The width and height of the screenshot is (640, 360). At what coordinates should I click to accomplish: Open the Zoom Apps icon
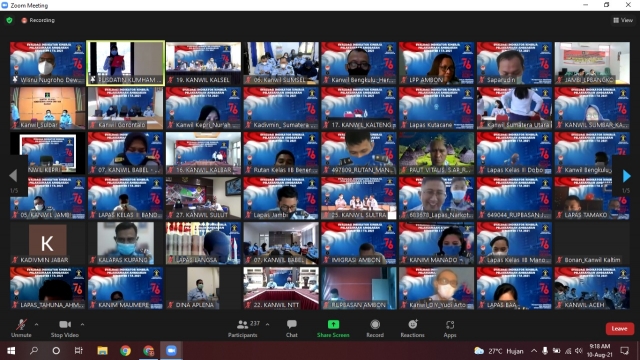click(450, 324)
